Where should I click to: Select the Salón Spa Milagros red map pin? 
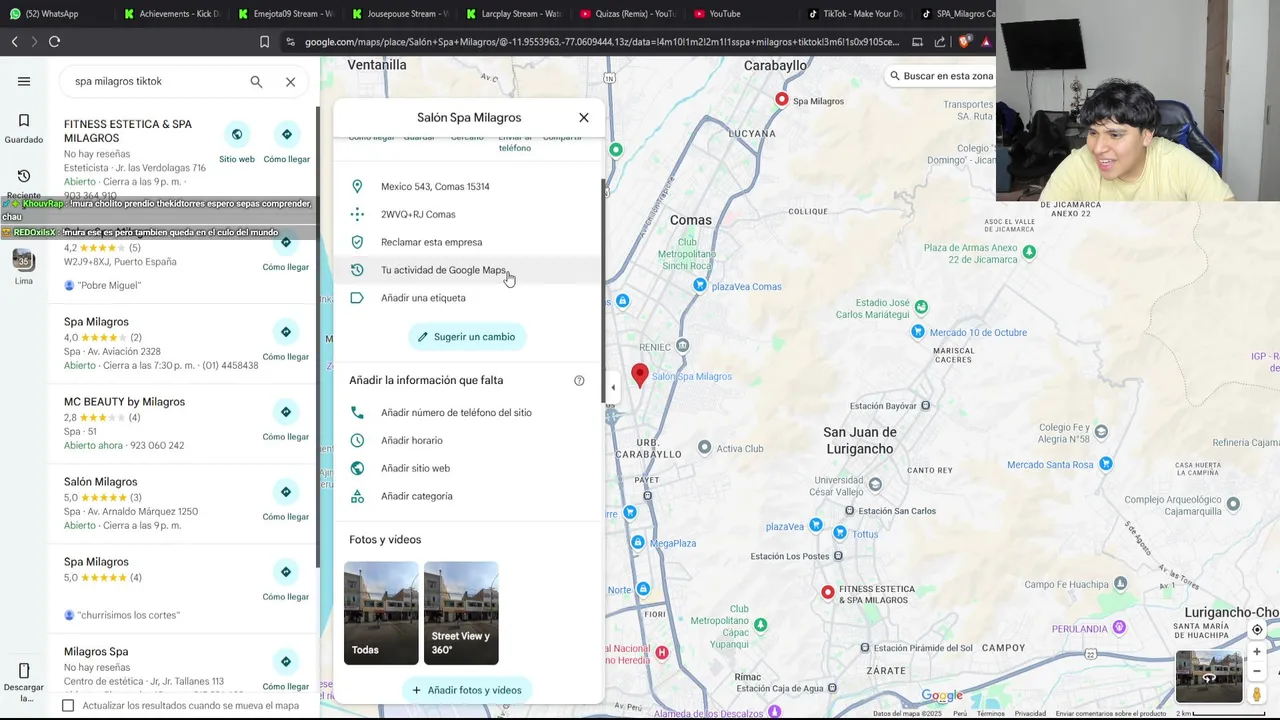pos(640,376)
